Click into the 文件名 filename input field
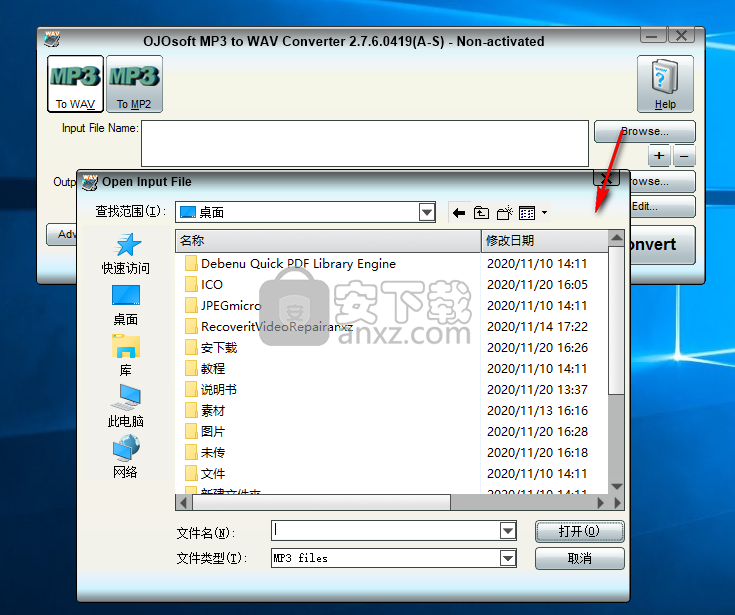 (385, 531)
